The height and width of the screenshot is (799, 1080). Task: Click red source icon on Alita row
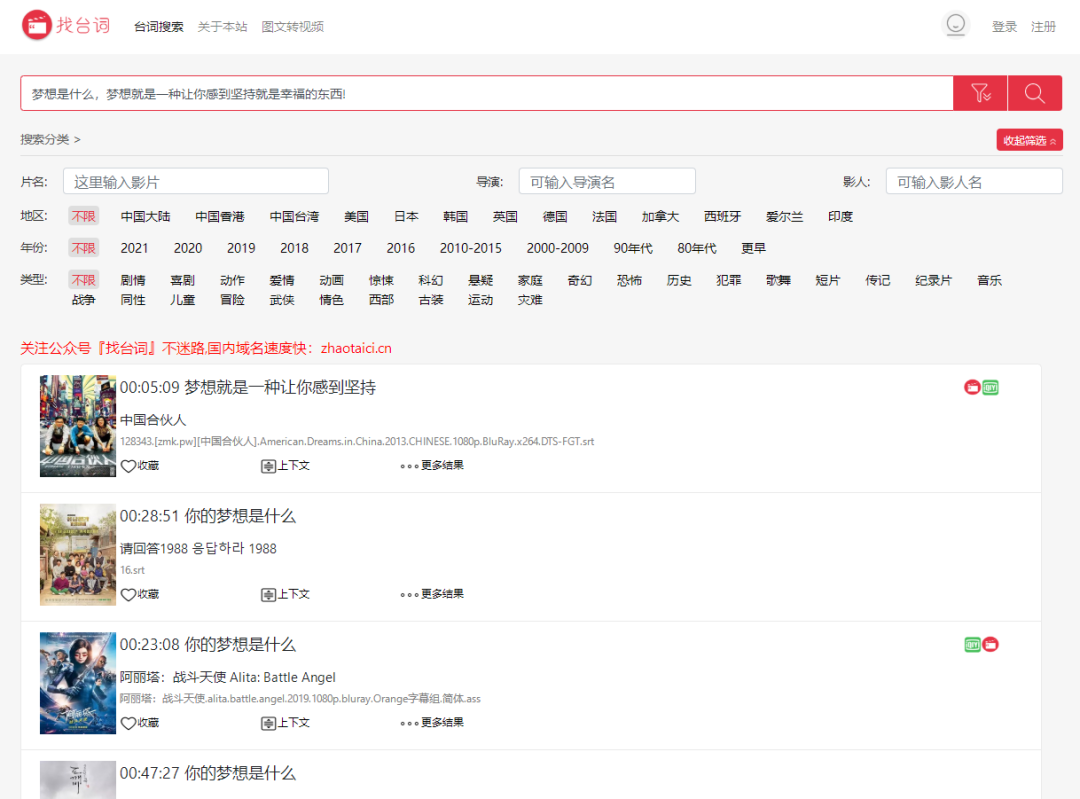990,645
